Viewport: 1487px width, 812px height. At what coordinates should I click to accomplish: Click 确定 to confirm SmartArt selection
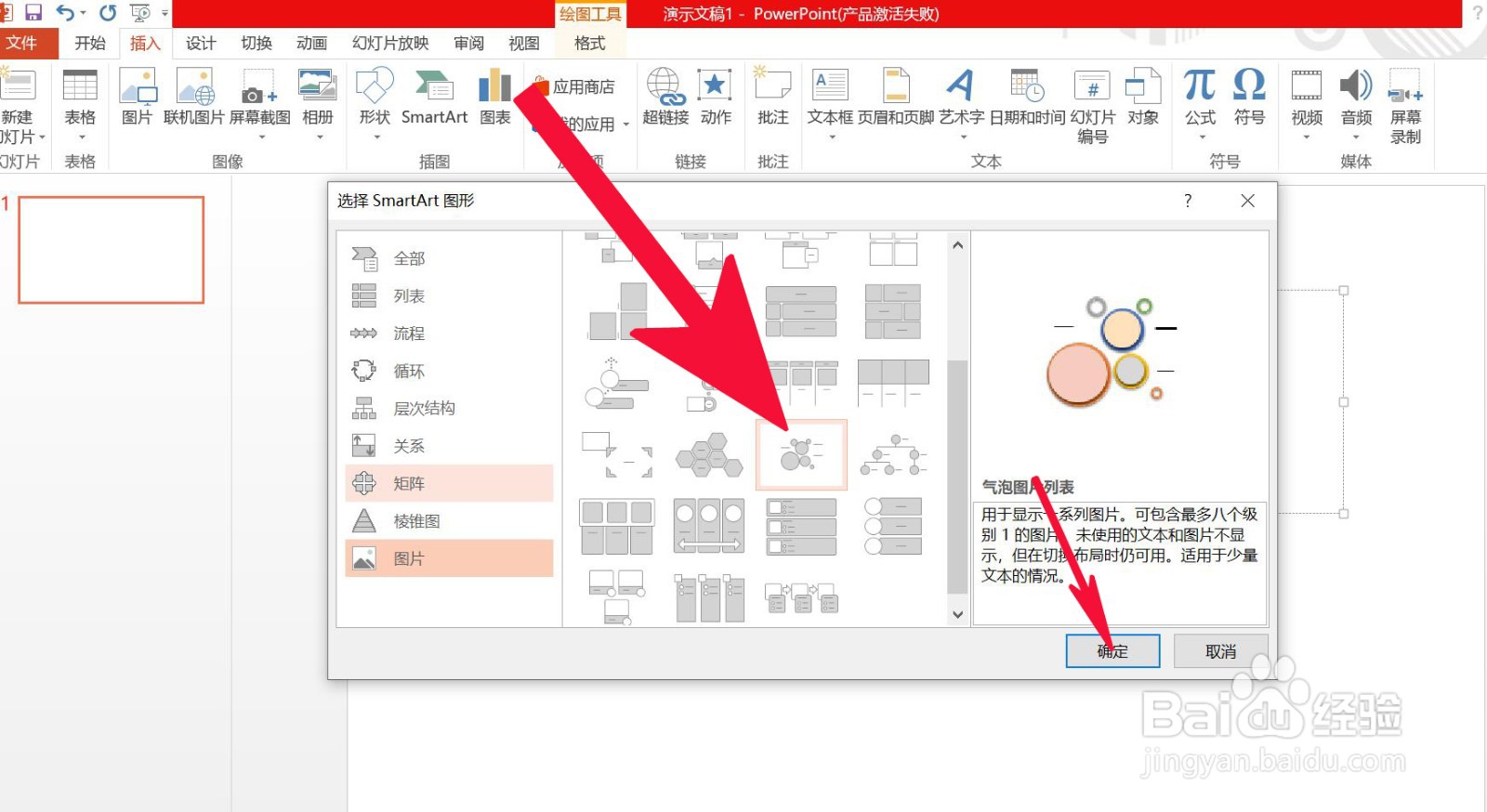click(1112, 651)
